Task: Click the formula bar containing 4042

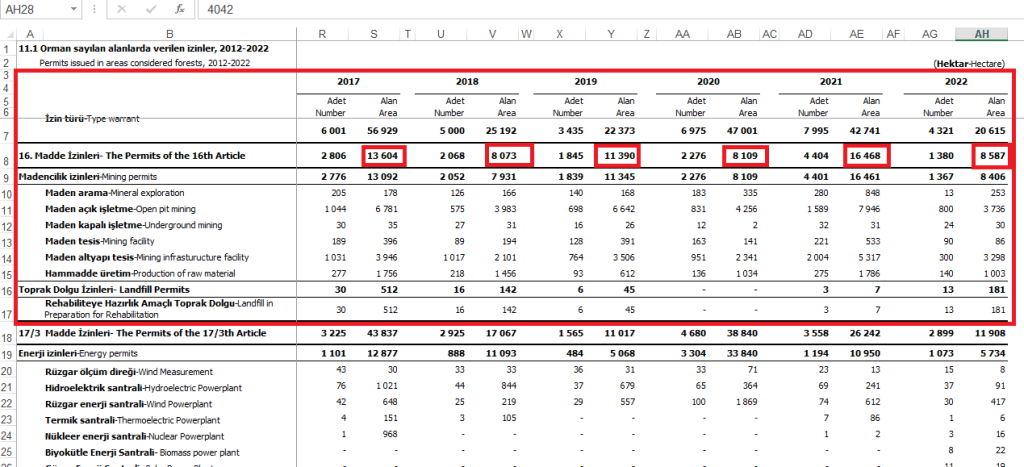Action: click(x=600, y=9)
